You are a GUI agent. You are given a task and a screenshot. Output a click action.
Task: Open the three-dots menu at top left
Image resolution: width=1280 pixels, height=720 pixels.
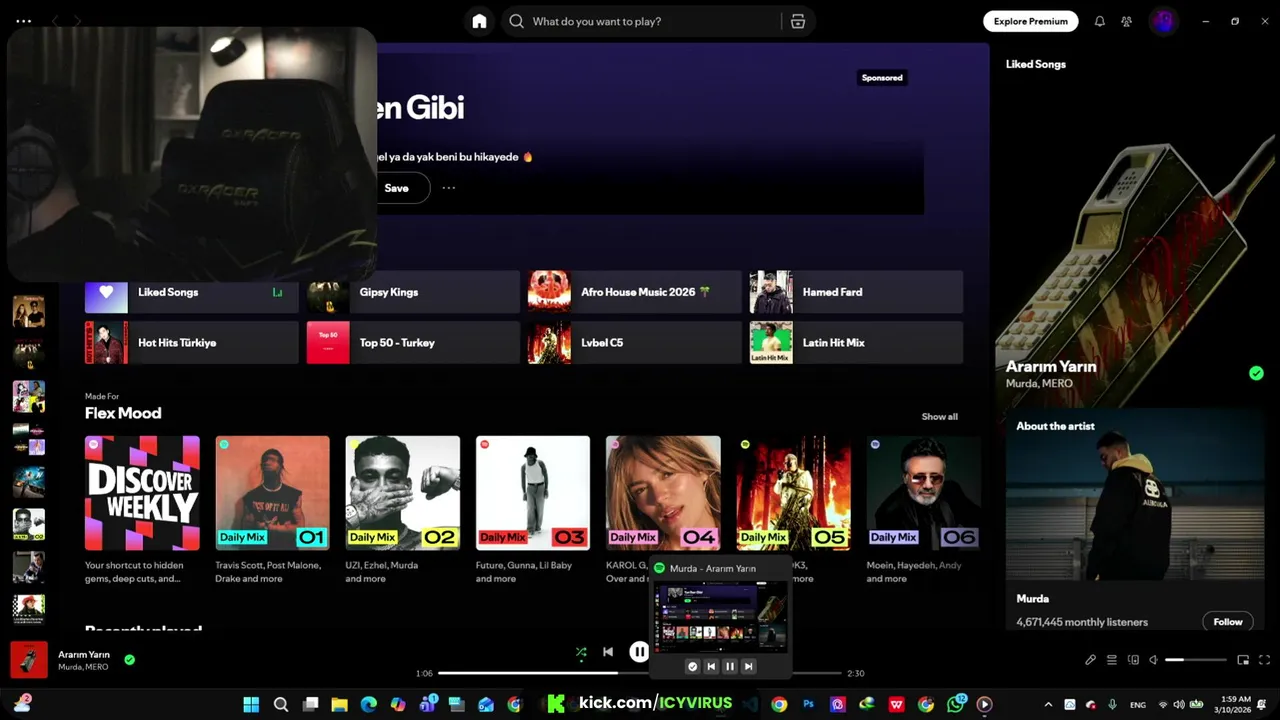pos(24,21)
